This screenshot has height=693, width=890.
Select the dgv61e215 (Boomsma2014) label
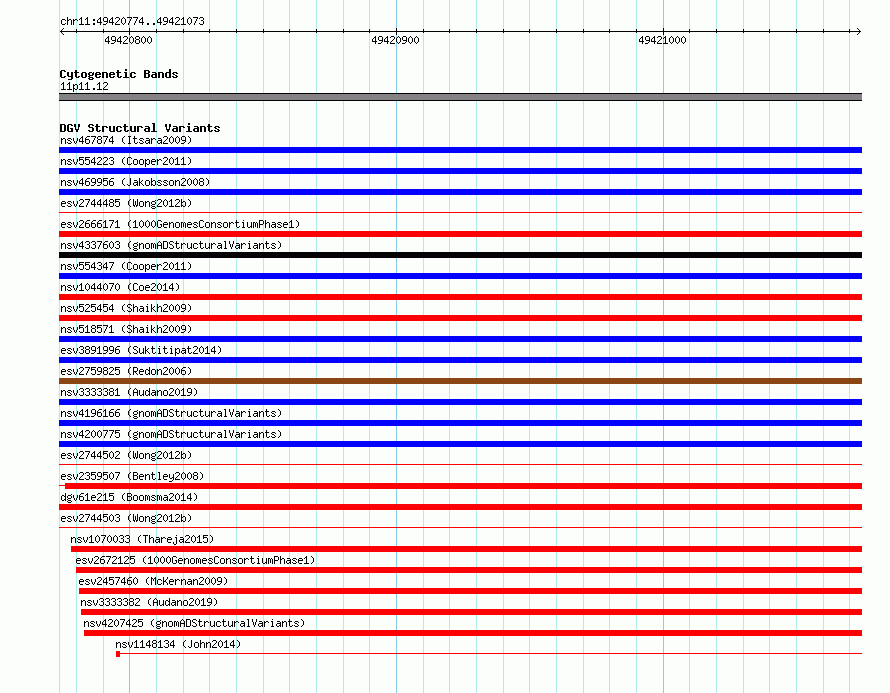point(129,497)
